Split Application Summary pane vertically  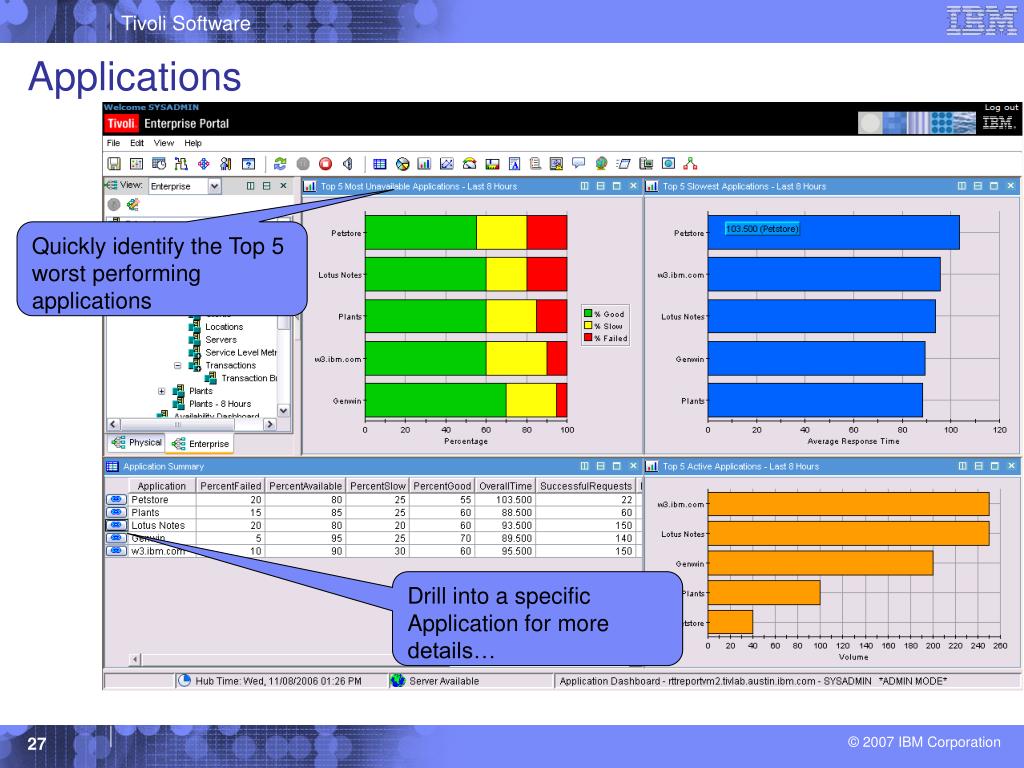(584, 466)
